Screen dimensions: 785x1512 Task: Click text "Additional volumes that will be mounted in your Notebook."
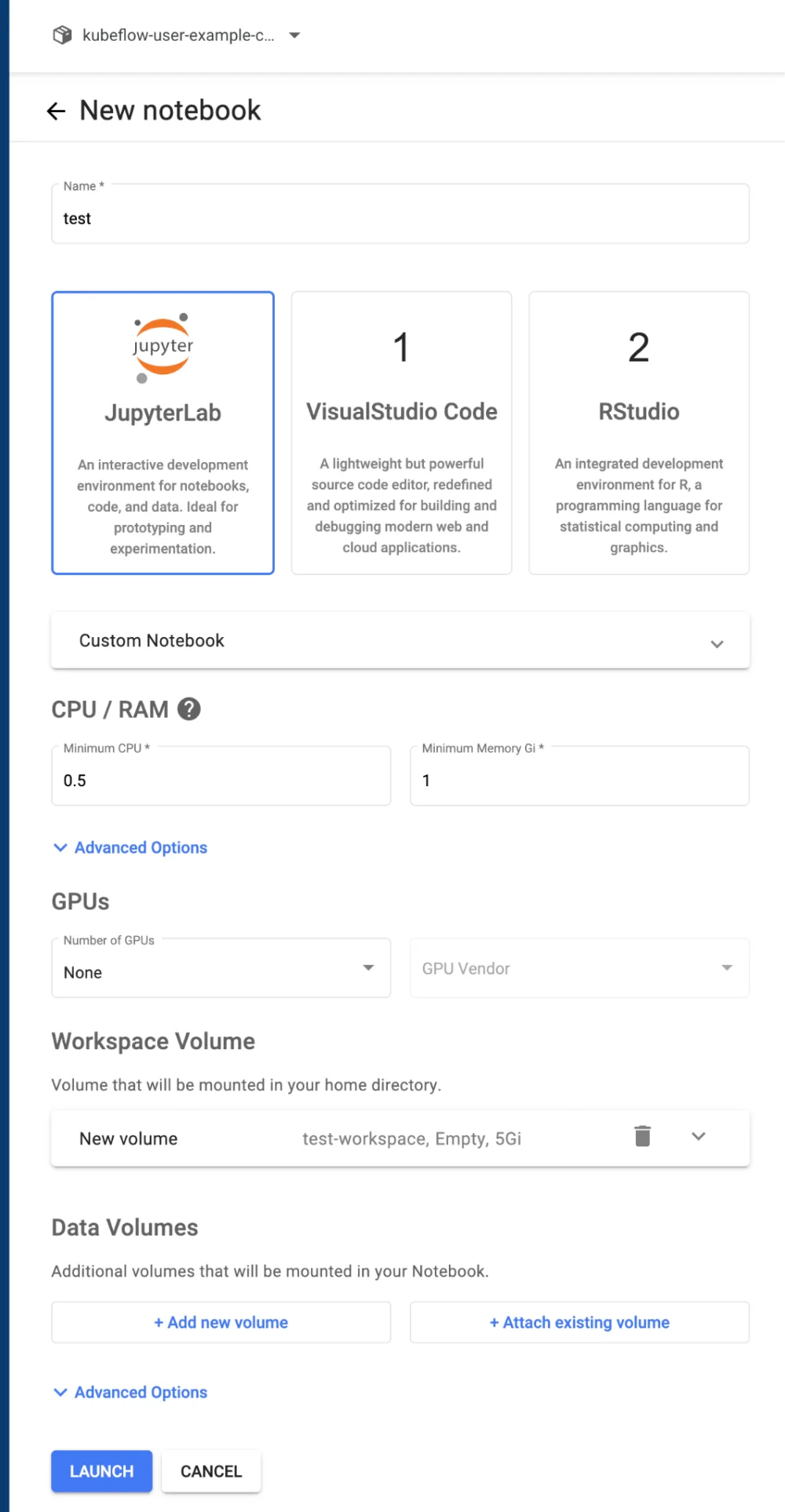[x=270, y=1271]
